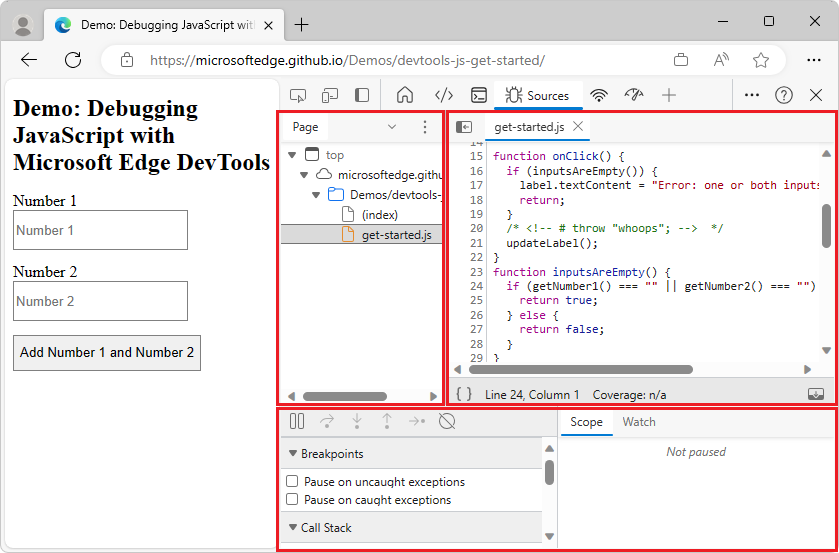Click Pause script execution button
This screenshot has height=553, width=839.
(x=297, y=422)
